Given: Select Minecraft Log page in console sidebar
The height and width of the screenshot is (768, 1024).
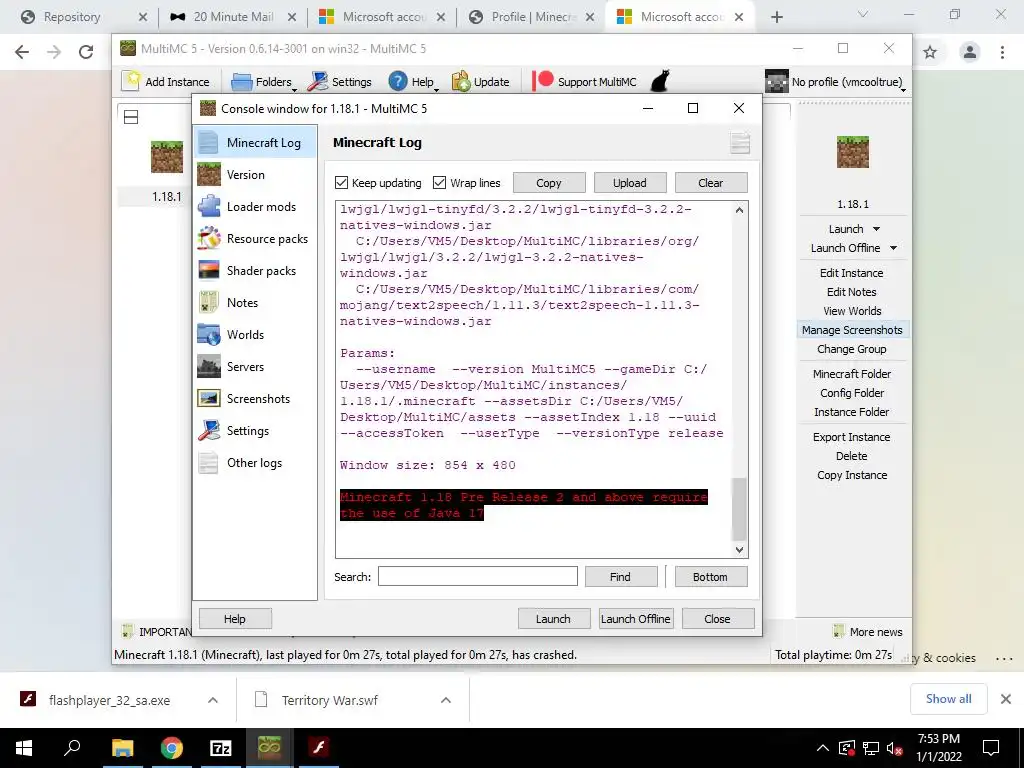Looking at the screenshot, I should tap(255, 142).
